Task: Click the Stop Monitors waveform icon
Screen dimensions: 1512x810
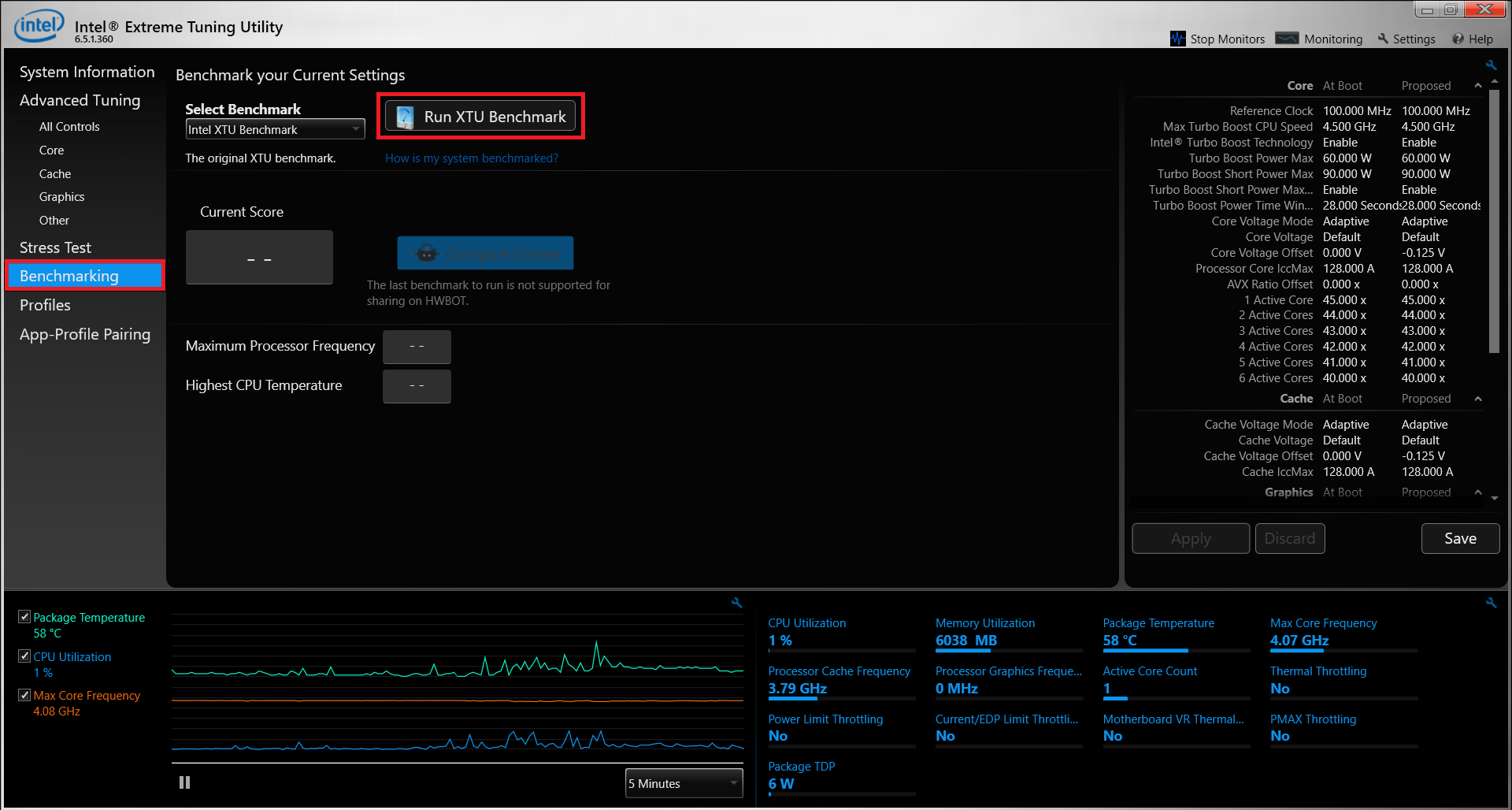Action: [x=1178, y=39]
